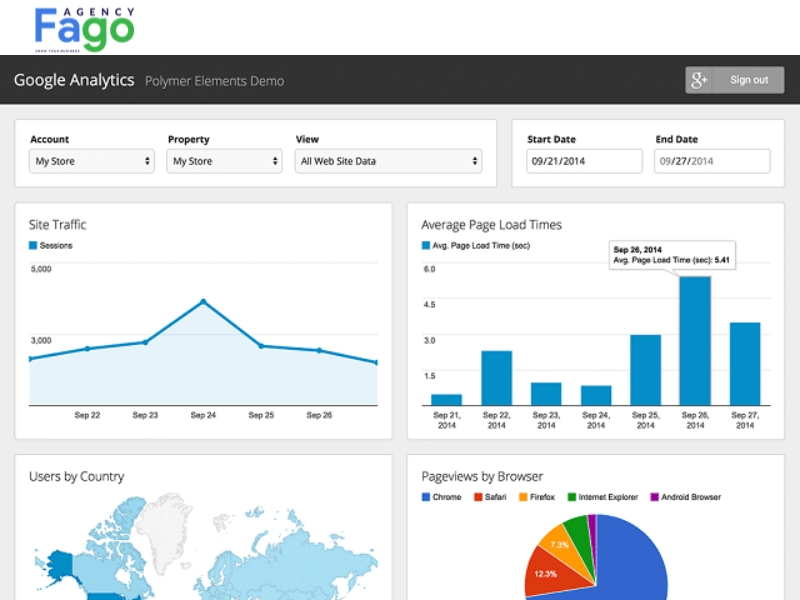Click the Sep 27, 2014 load time bar
The height and width of the screenshot is (600, 800).
pyautogui.click(x=745, y=364)
